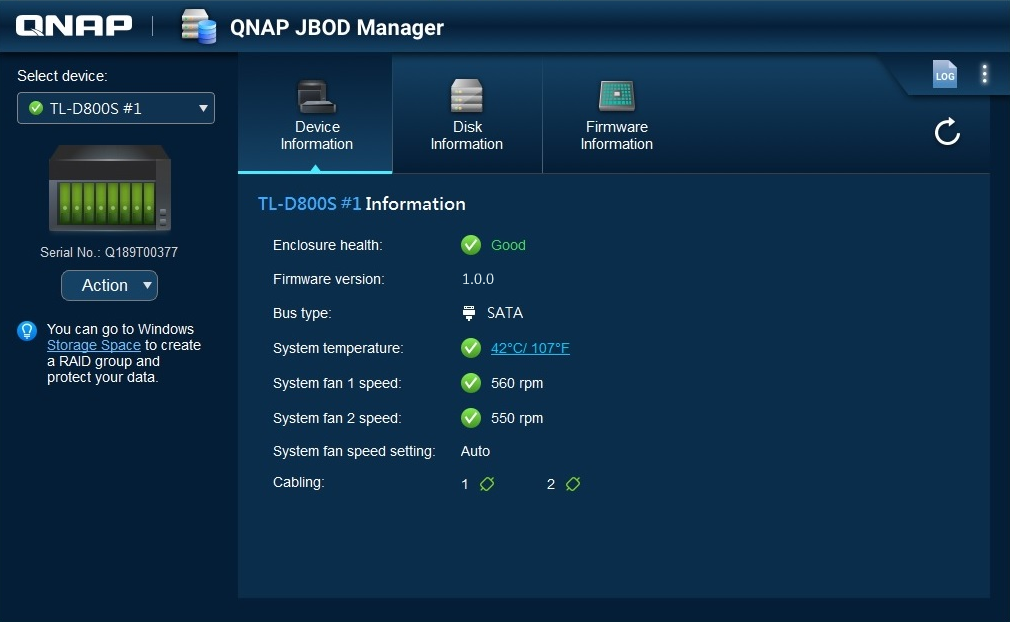
Task: Click system fan 2 status check icon
Action: click(x=471, y=418)
